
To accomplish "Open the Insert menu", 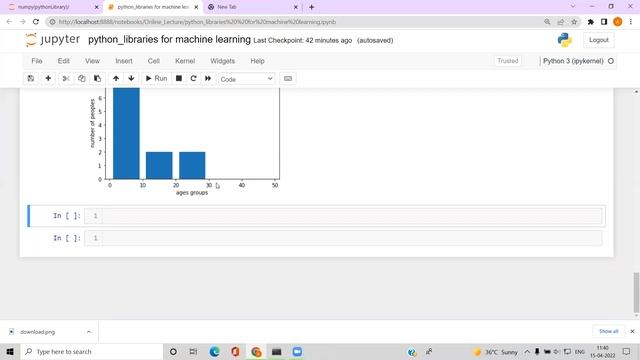I will 124,61.
